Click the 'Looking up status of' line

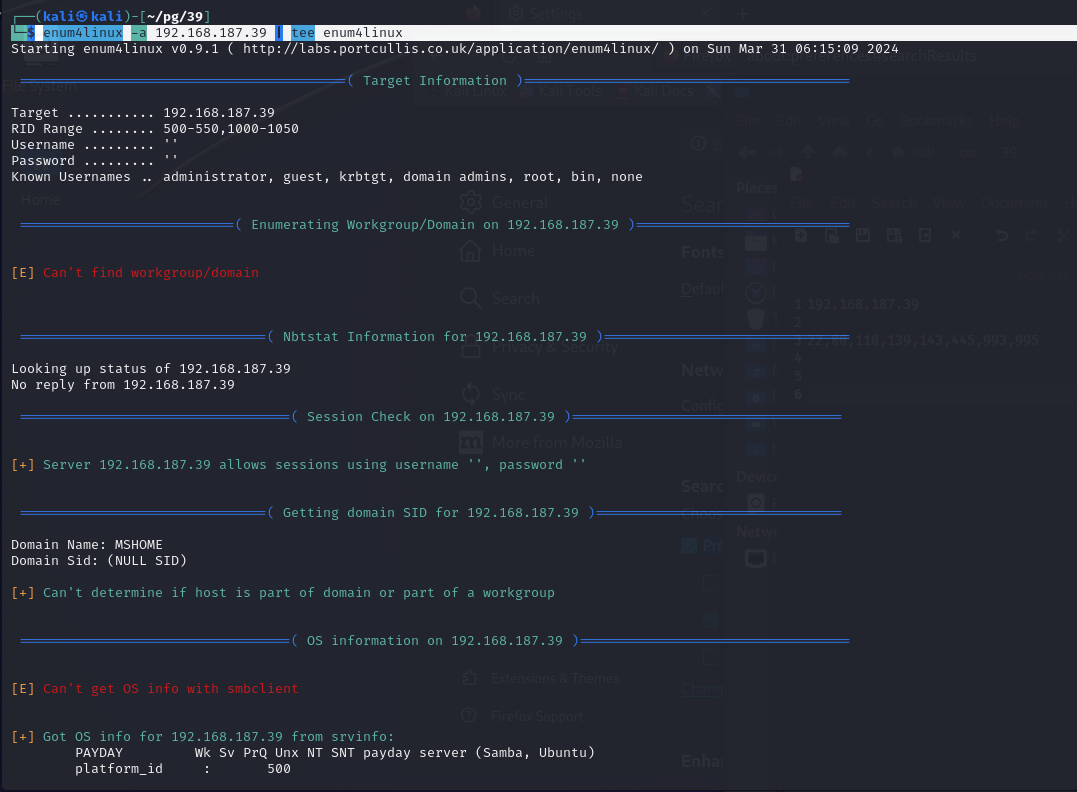point(151,369)
